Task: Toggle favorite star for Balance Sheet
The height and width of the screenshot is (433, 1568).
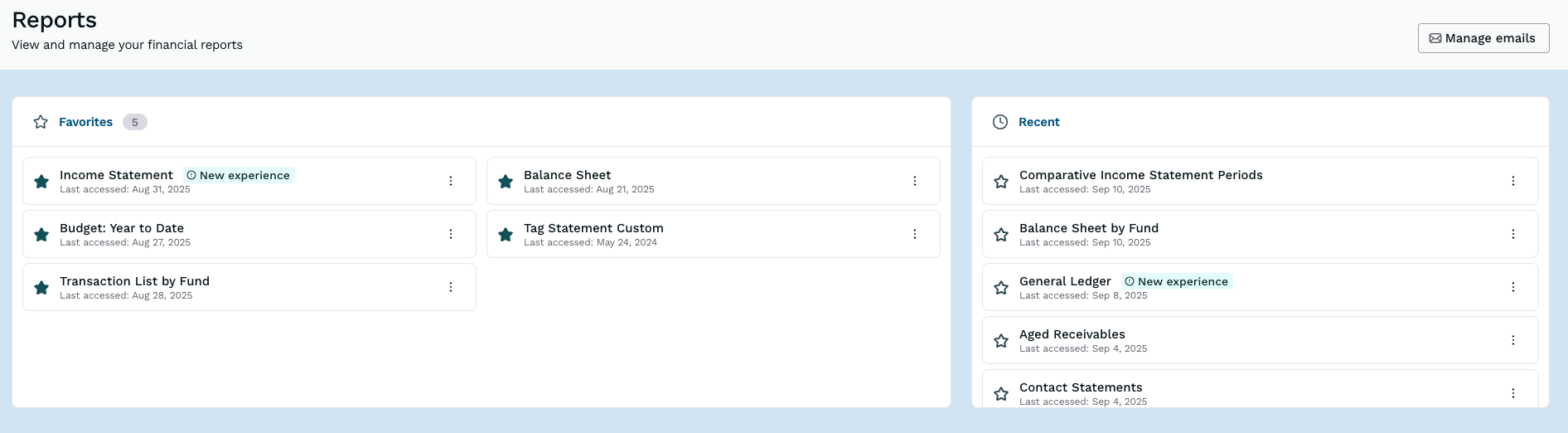Action: click(x=506, y=182)
